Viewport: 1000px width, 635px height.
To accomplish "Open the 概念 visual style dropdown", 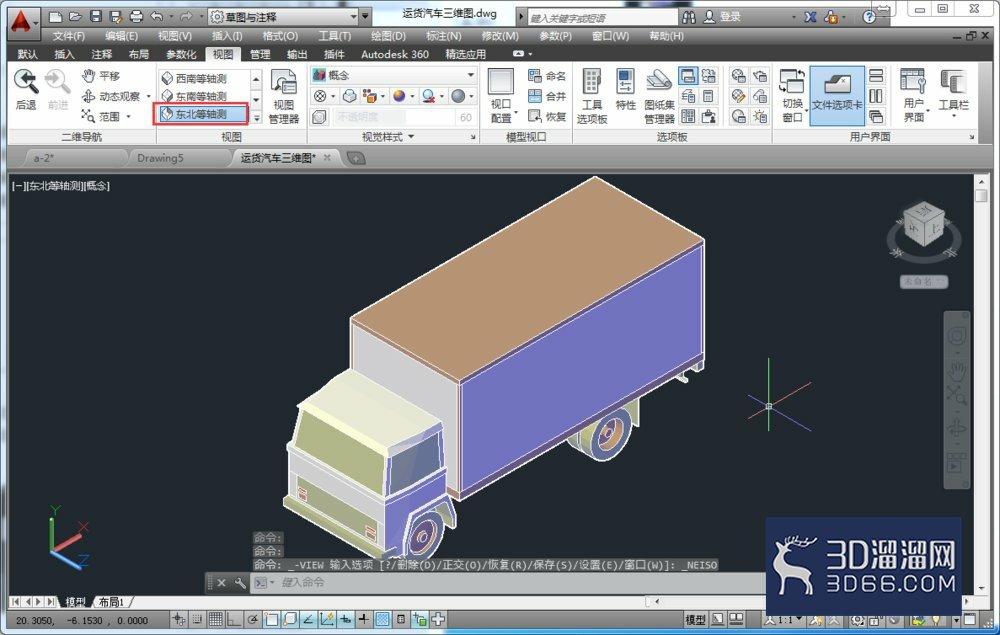I will (393, 75).
